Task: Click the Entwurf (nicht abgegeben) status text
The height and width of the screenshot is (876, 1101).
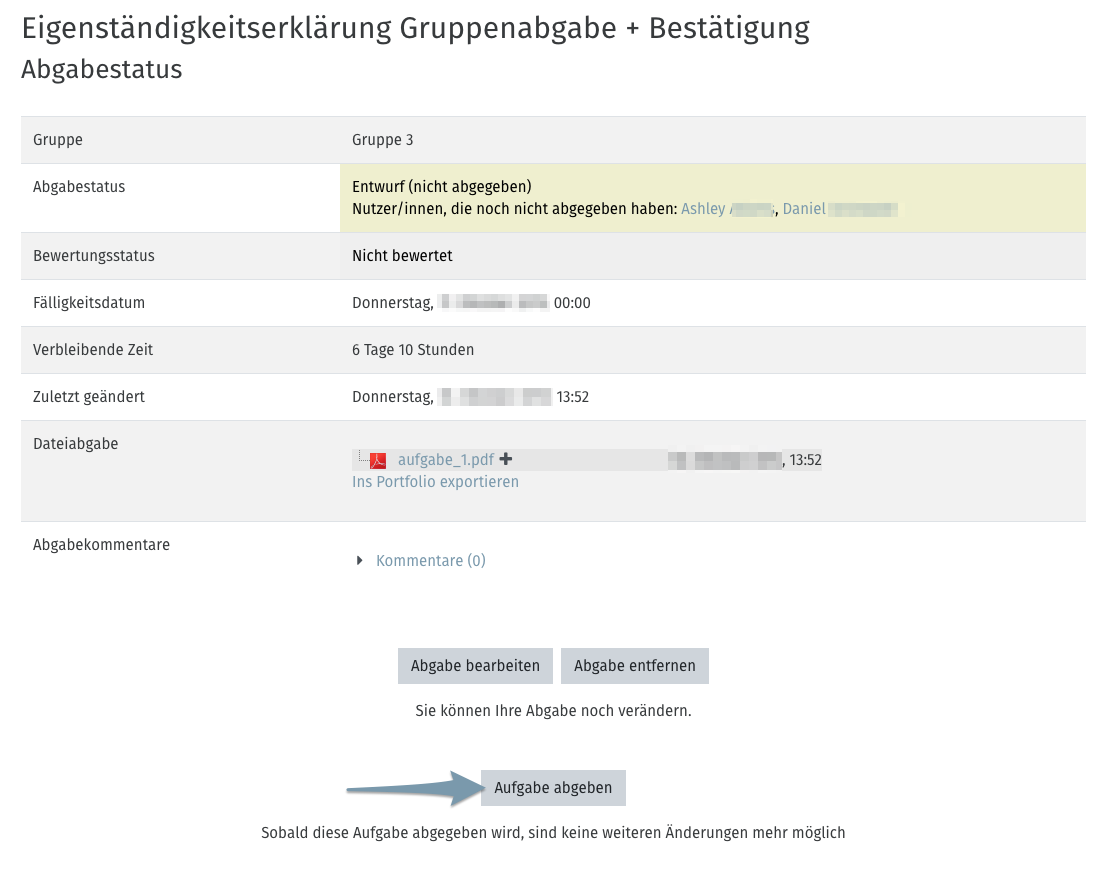Action: pyautogui.click(x=441, y=187)
